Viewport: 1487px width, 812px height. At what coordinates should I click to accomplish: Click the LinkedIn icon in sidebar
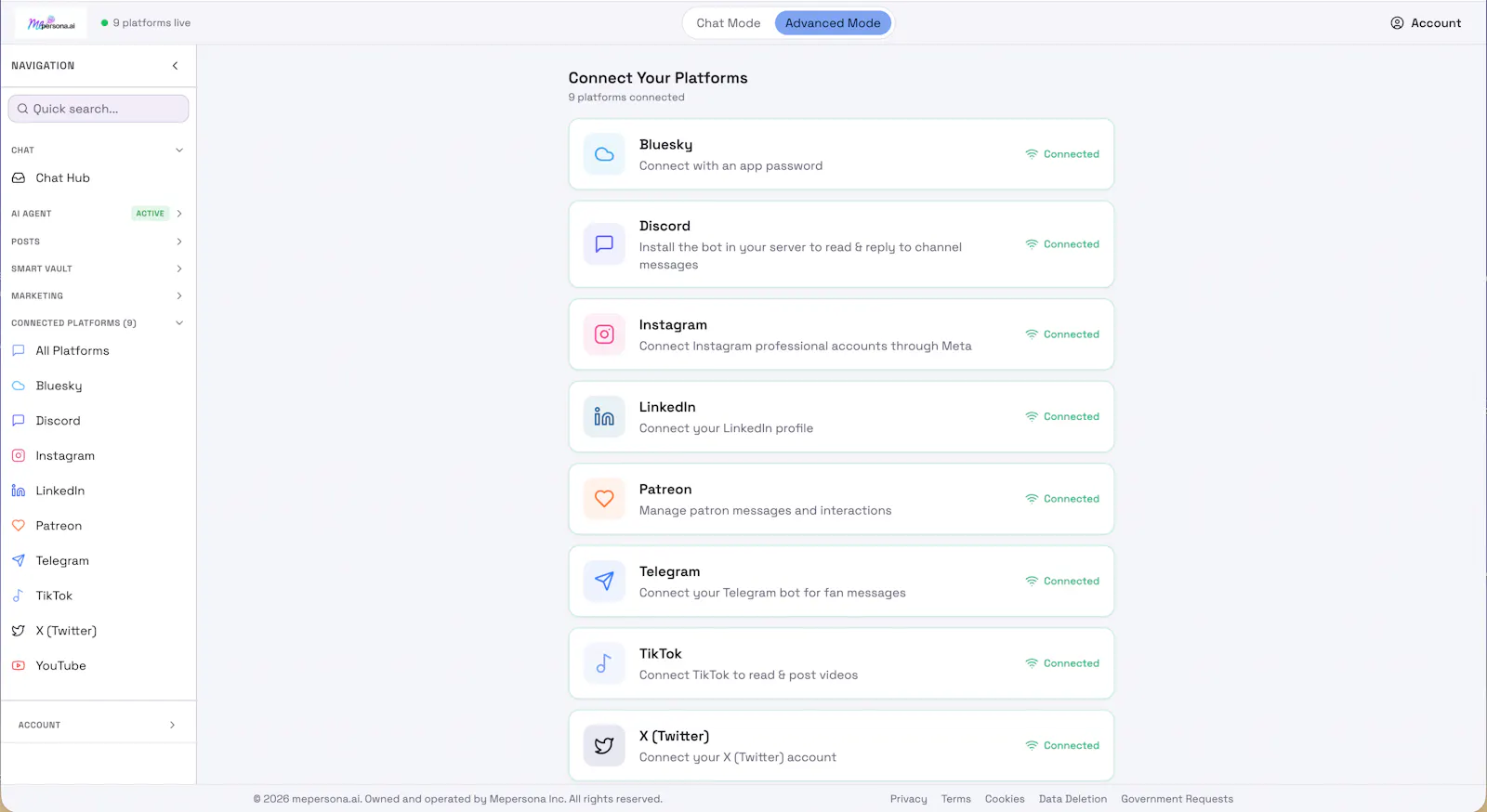pos(19,491)
